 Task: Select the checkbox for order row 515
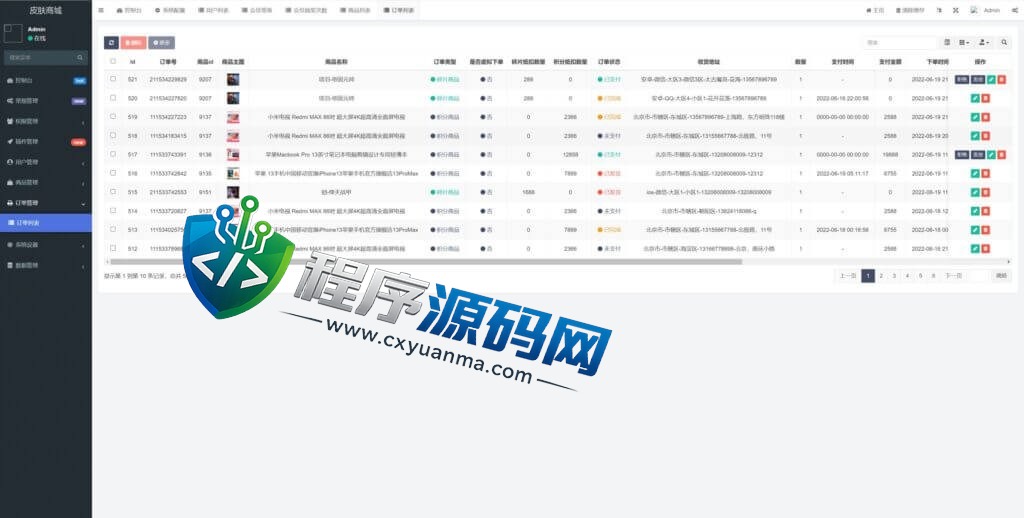(x=113, y=192)
